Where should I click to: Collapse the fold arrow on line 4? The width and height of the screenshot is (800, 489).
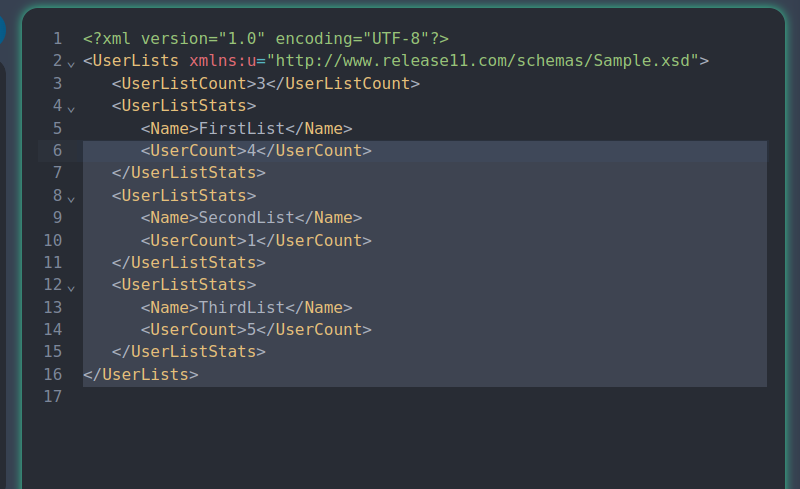click(71, 107)
